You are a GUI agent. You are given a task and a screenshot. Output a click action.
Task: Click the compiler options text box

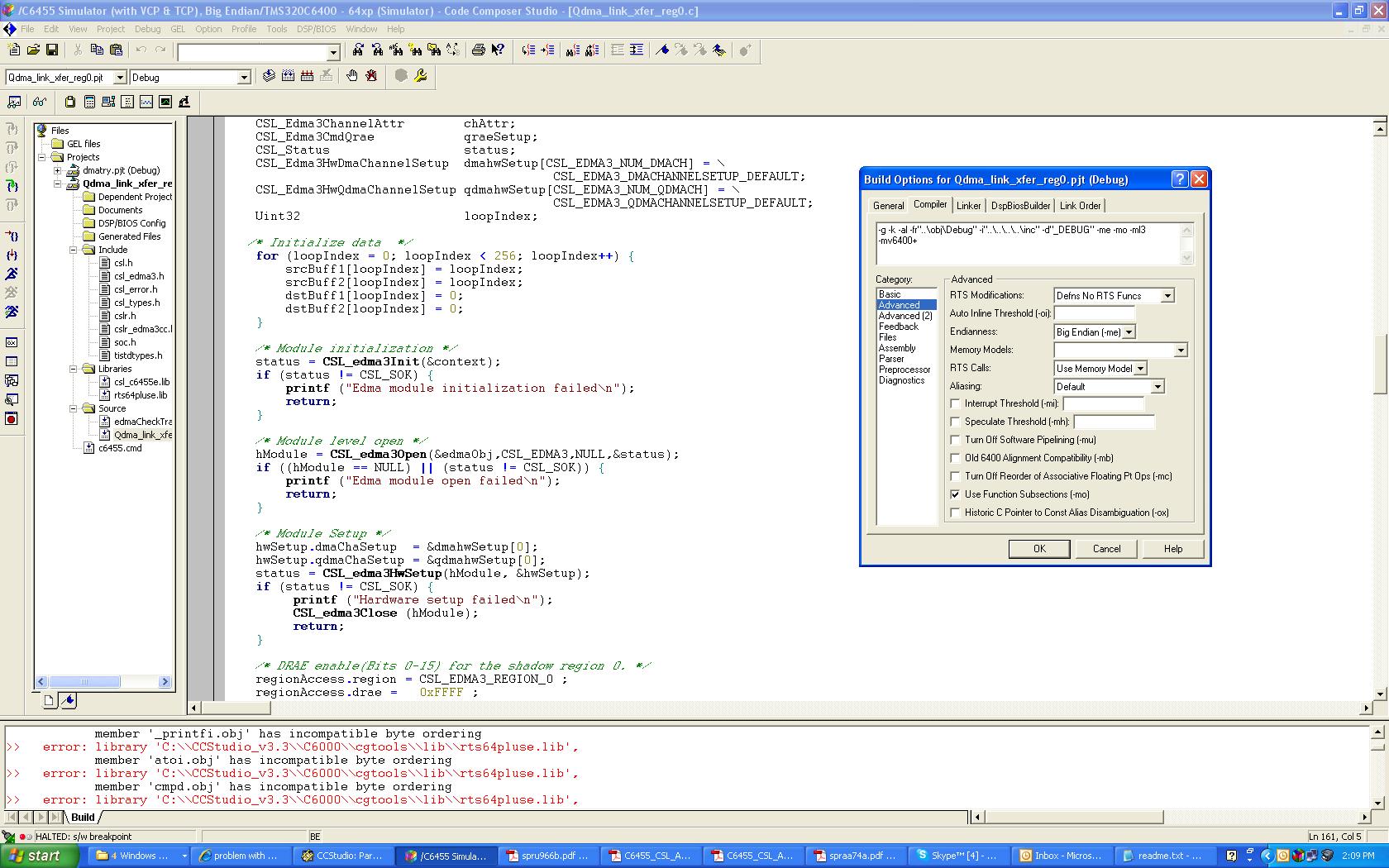point(1029,243)
